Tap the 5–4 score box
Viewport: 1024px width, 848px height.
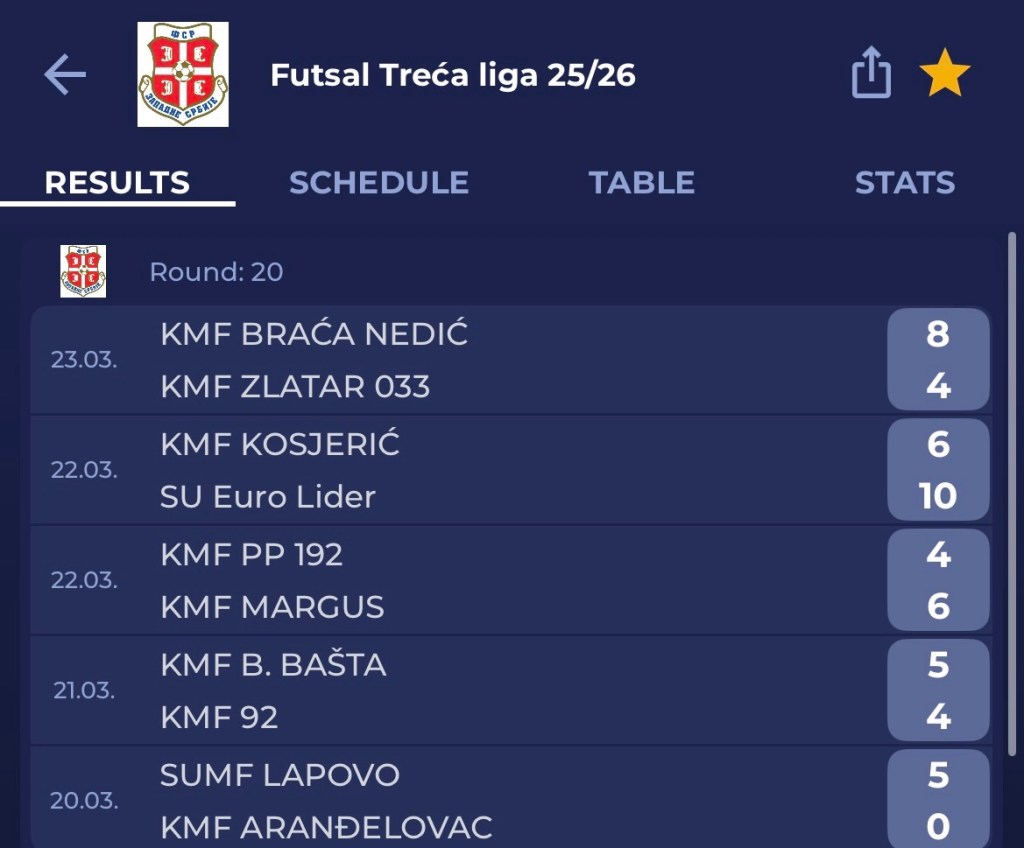[x=938, y=690]
